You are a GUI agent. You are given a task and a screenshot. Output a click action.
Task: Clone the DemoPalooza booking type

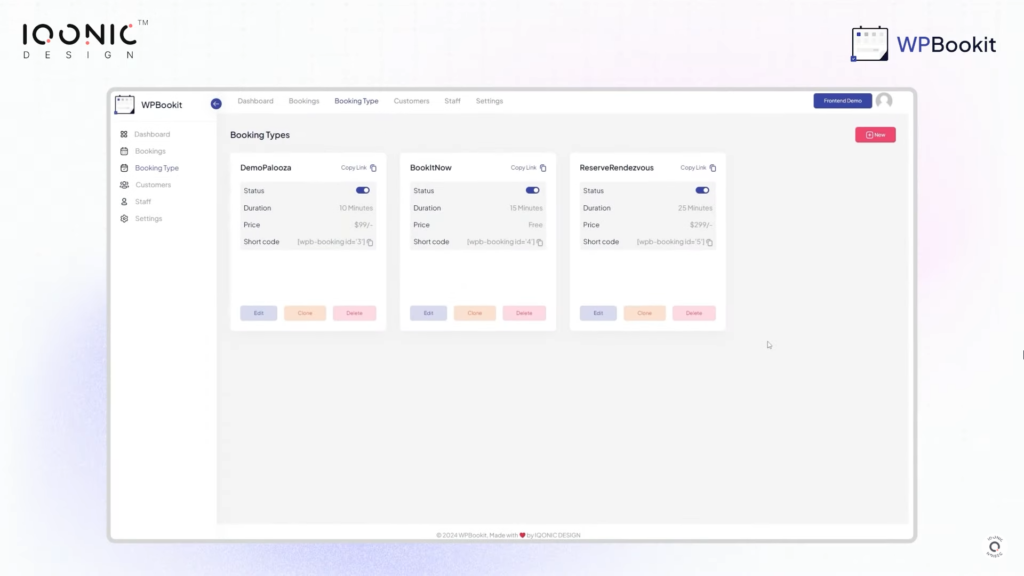305,313
